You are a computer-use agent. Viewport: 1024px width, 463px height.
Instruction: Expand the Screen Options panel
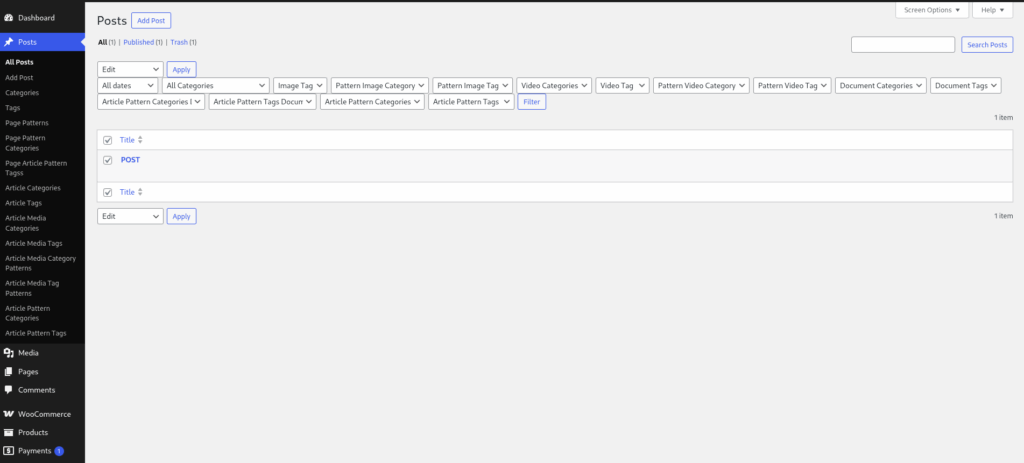(932, 10)
